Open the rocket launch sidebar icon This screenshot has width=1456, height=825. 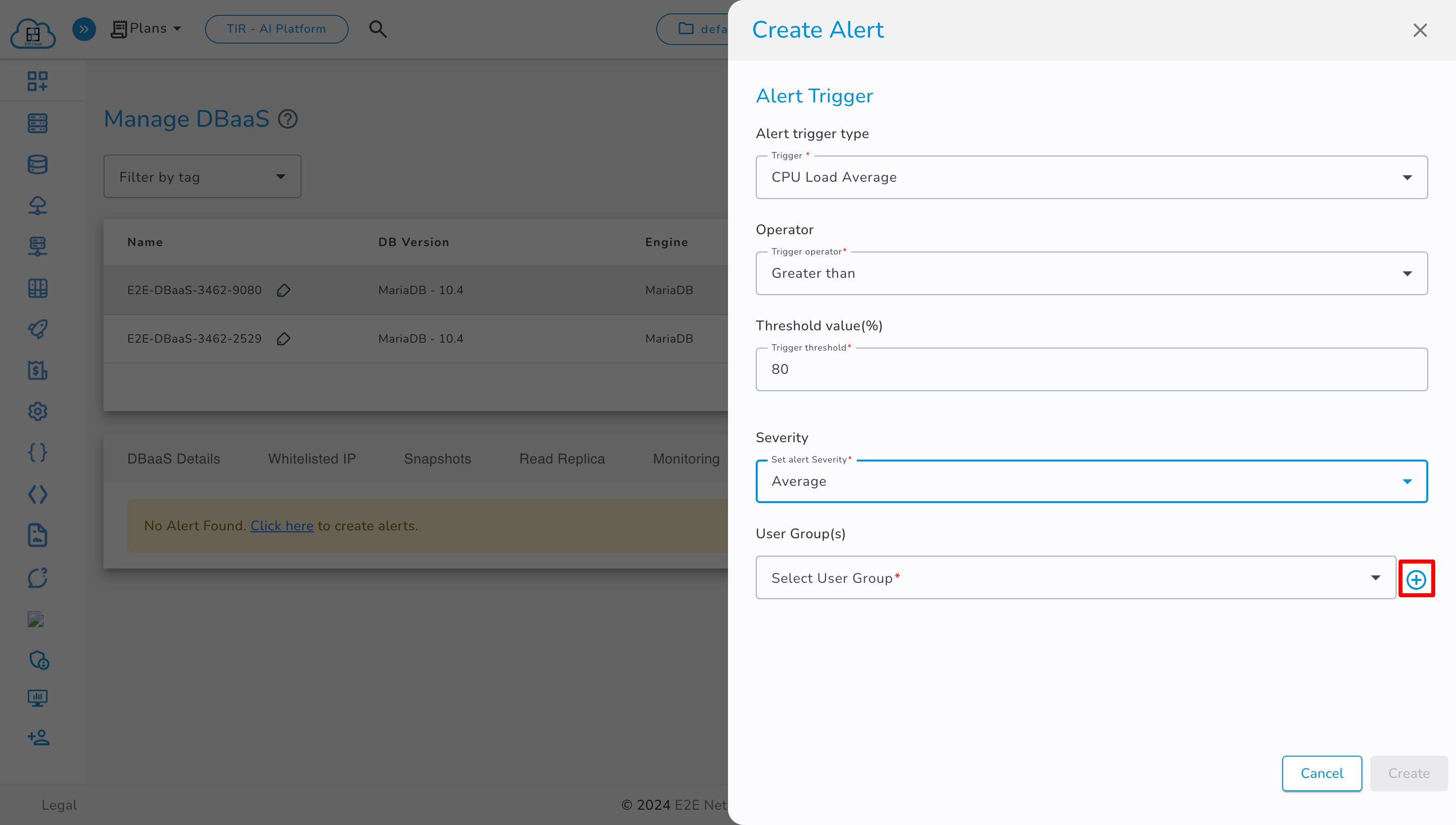coord(38,329)
